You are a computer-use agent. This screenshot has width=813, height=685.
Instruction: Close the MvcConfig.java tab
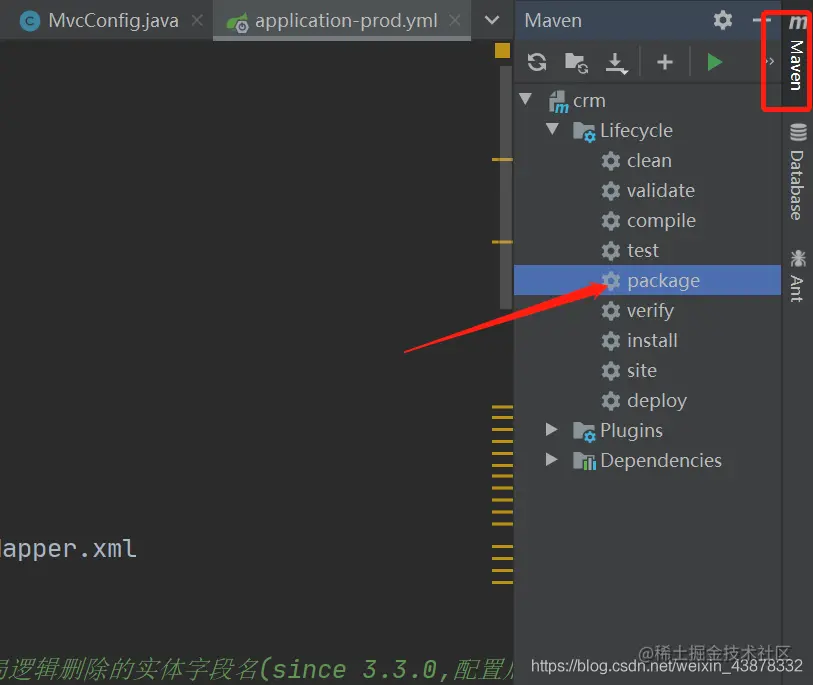[x=197, y=21]
